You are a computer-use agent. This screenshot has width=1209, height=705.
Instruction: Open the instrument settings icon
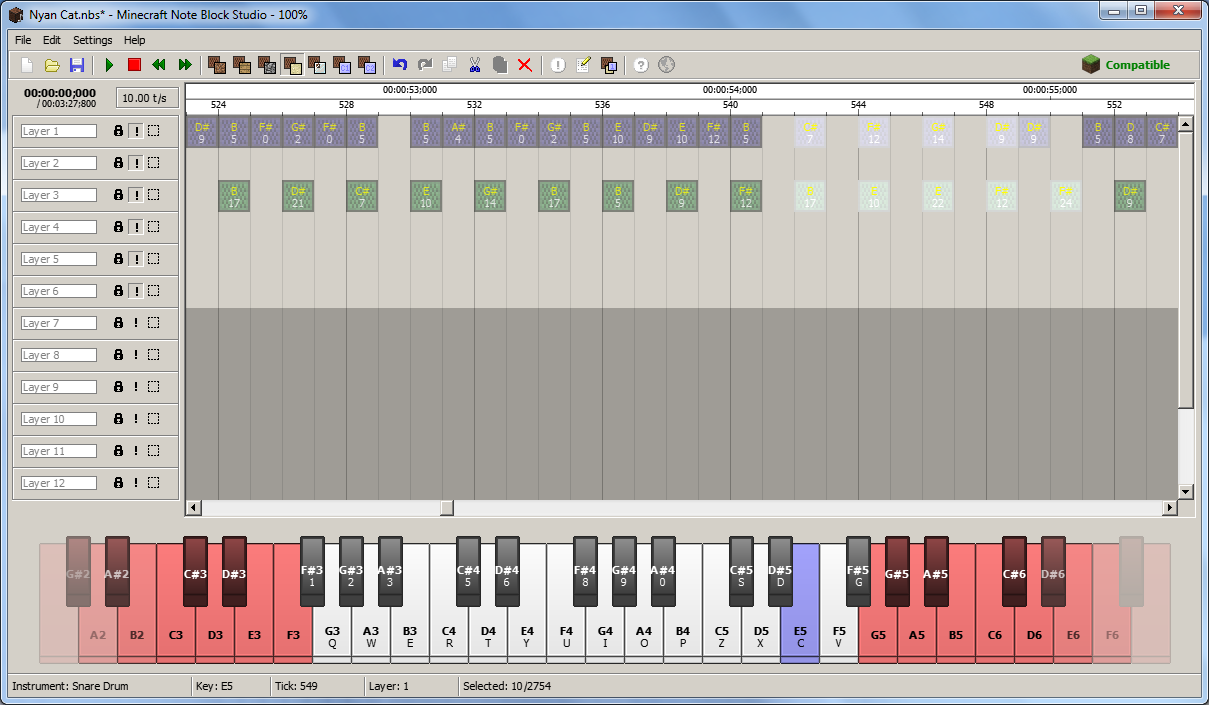click(608, 65)
